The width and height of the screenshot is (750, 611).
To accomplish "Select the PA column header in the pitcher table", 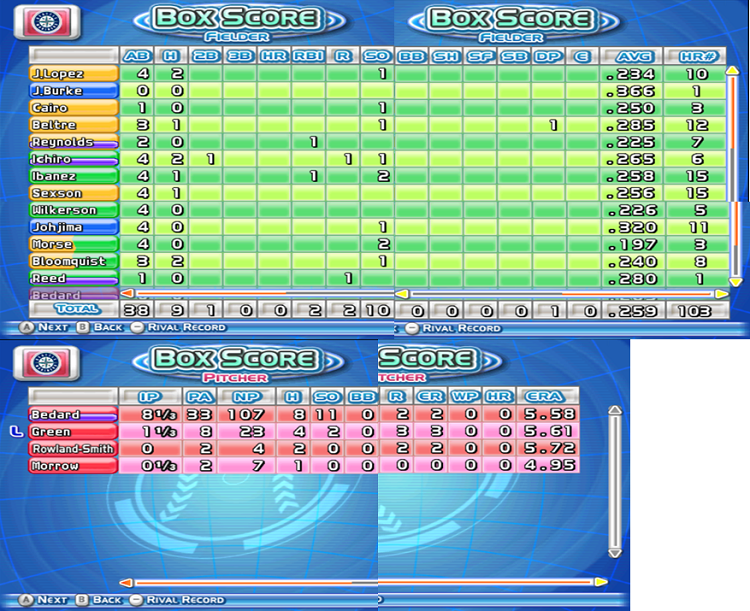I will [199, 397].
